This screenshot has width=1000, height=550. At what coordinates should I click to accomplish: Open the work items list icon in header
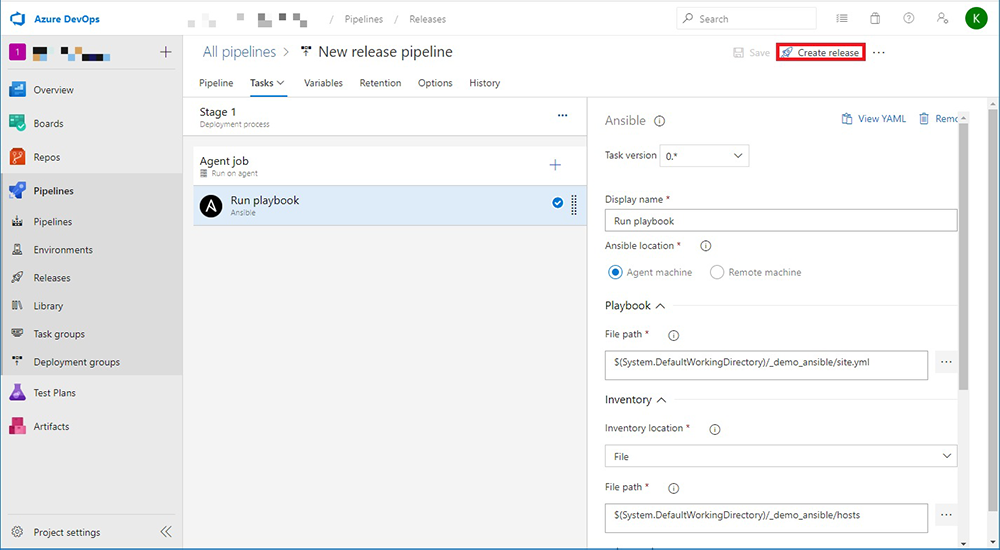click(842, 19)
